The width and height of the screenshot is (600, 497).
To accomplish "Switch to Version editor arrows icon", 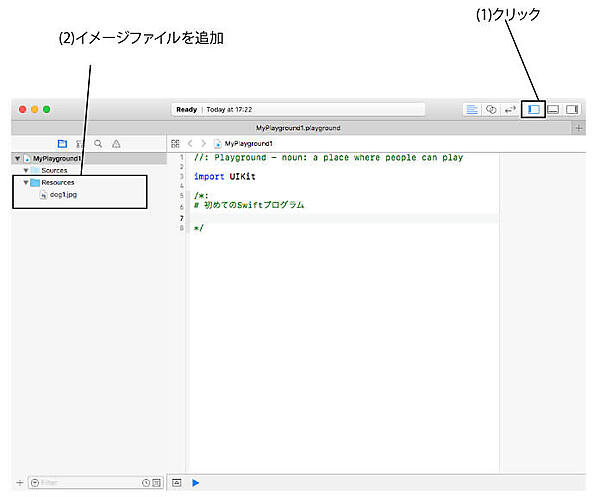I will coord(510,109).
